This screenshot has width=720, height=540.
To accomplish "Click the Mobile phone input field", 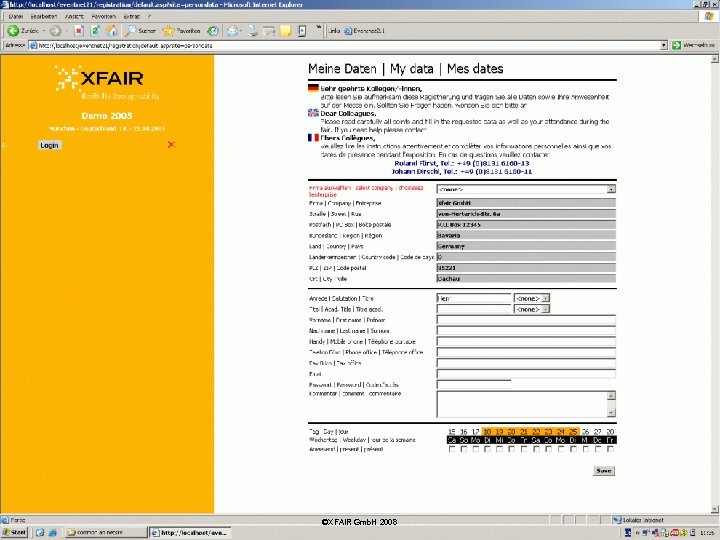I will (526, 342).
